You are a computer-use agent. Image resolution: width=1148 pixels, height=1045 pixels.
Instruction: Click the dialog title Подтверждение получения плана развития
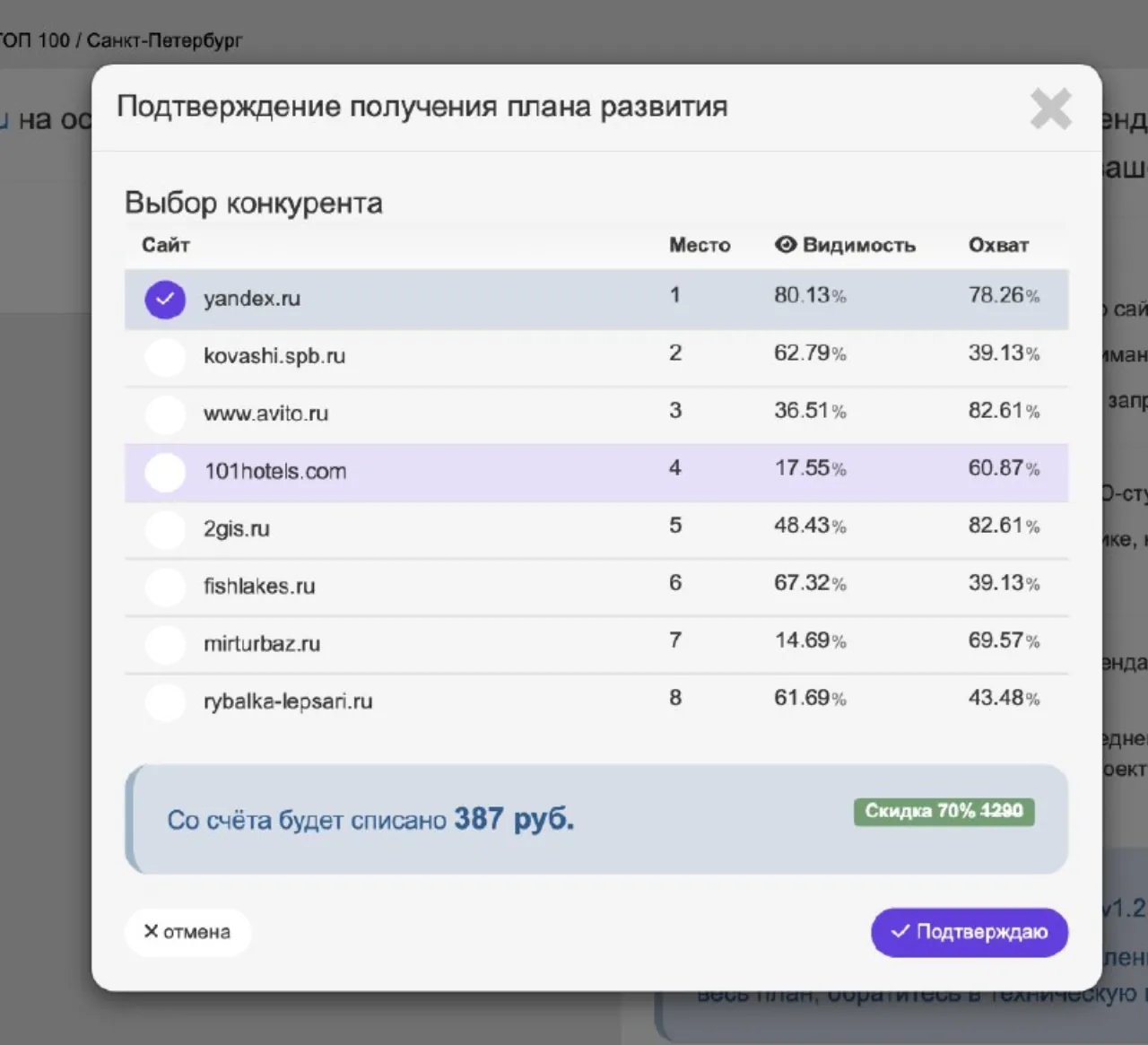422,107
